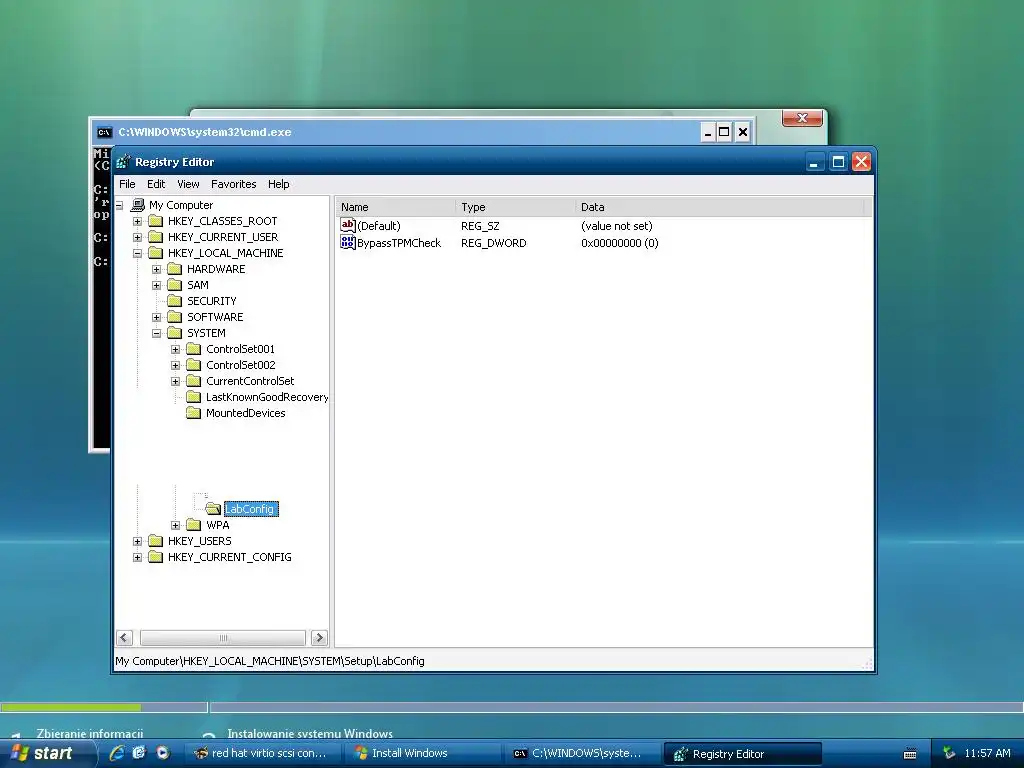Screen dimensions: 1024x768
Task: Select the BypassTPMCheck value name
Action: tap(399, 243)
